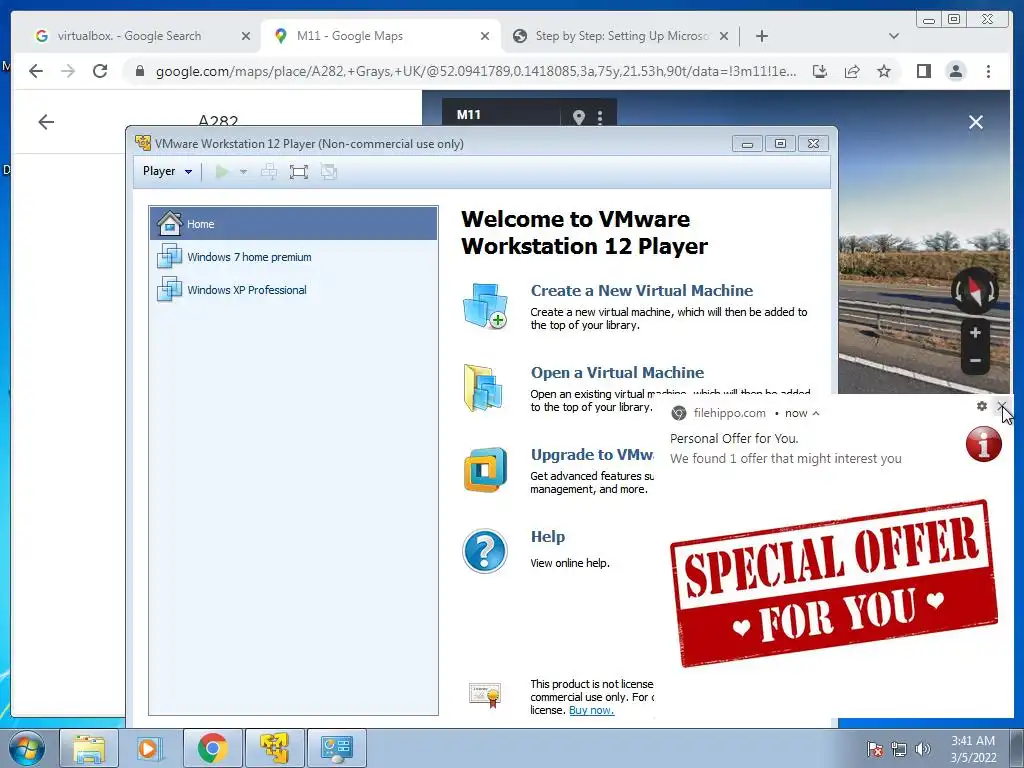The width and height of the screenshot is (1024, 768).
Task: Close Street View with the X button
Action: coord(976,122)
